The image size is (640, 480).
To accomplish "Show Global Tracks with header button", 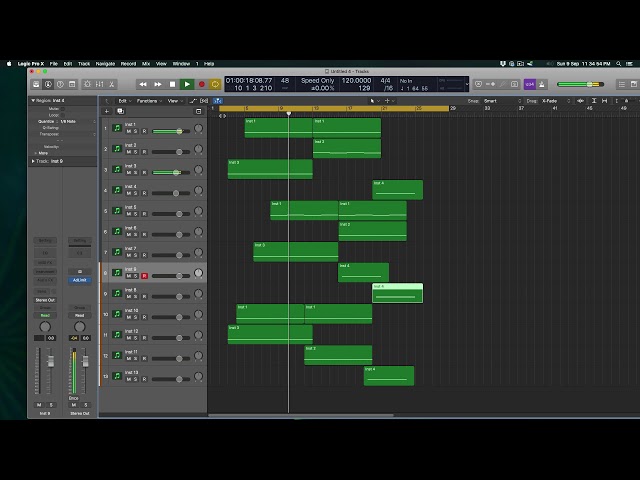I will [x=199, y=111].
